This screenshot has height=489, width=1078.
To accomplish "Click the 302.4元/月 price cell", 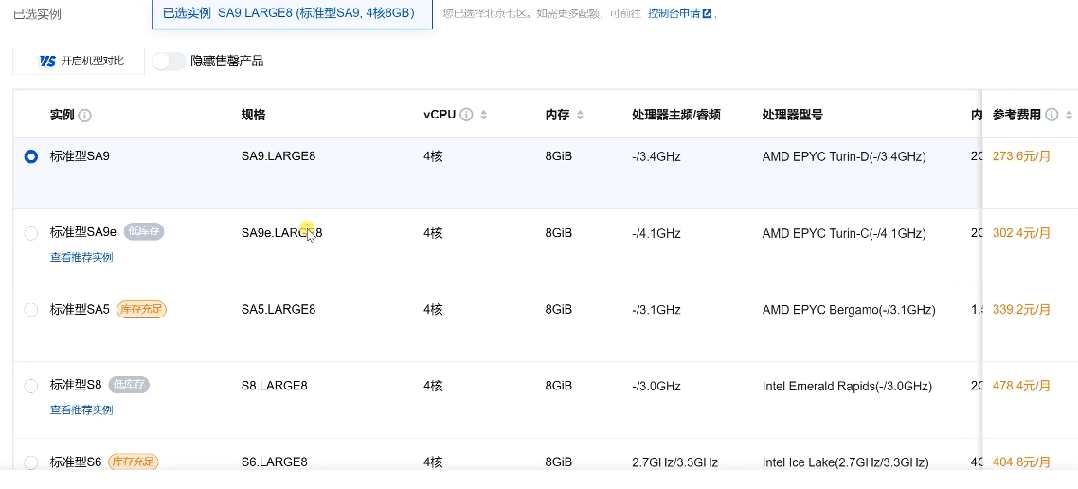I will tap(1021, 233).
